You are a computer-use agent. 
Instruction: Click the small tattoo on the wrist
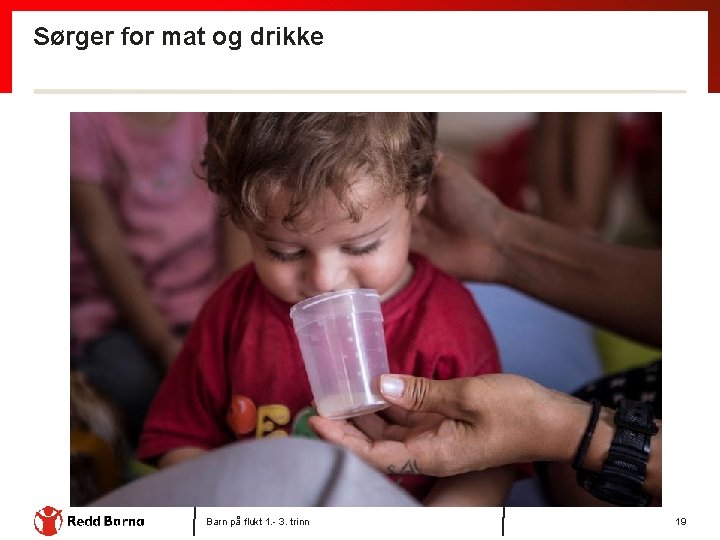(402, 468)
